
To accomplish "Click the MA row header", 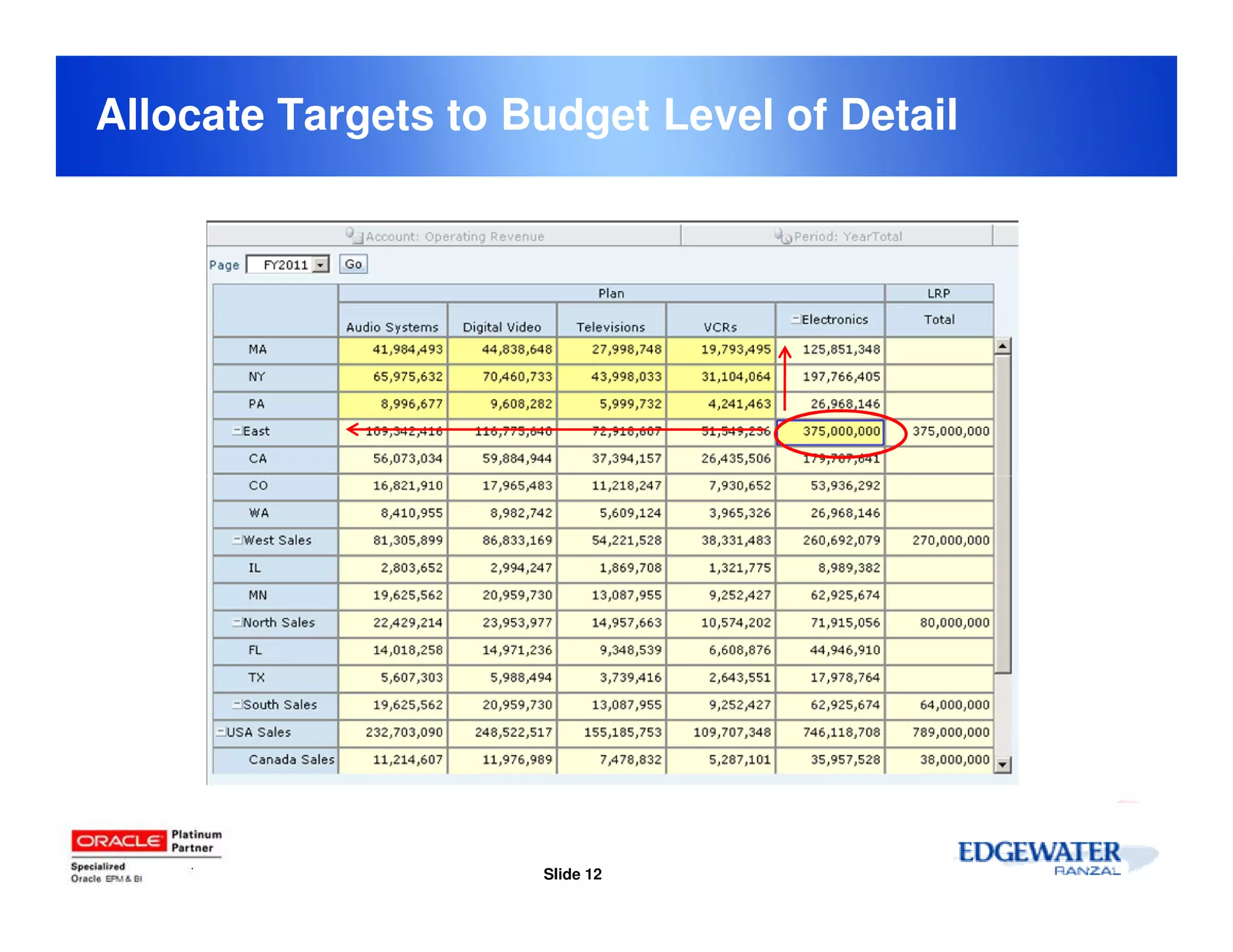I will pyautogui.click(x=275, y=350).
